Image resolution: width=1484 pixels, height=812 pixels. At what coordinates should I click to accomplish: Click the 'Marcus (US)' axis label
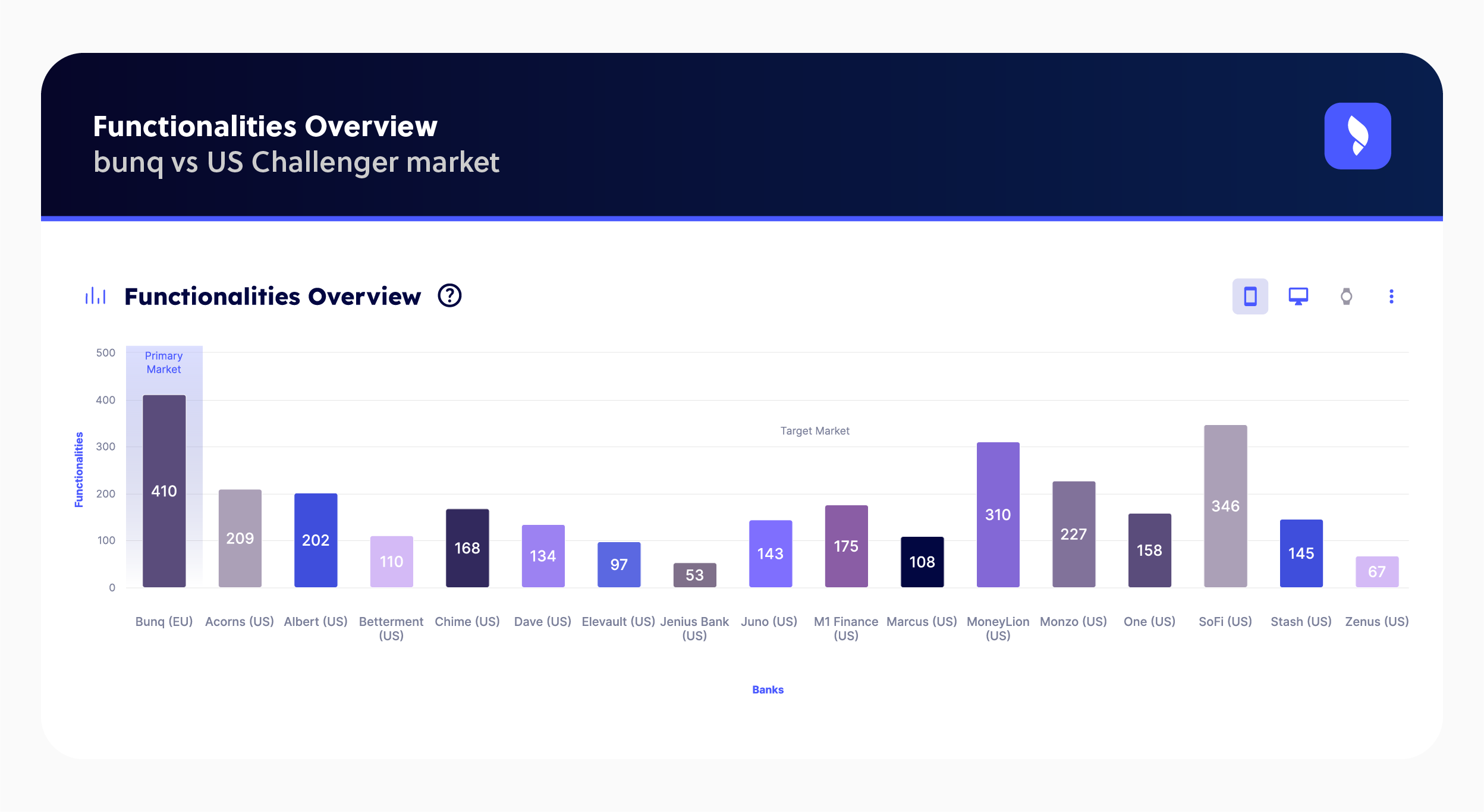[922, 622]
